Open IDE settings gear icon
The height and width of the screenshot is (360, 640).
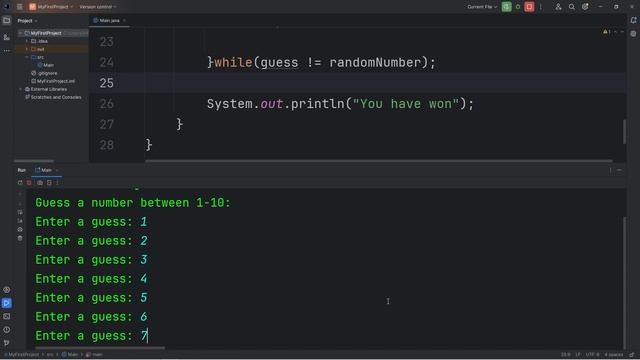click(585, 7)
